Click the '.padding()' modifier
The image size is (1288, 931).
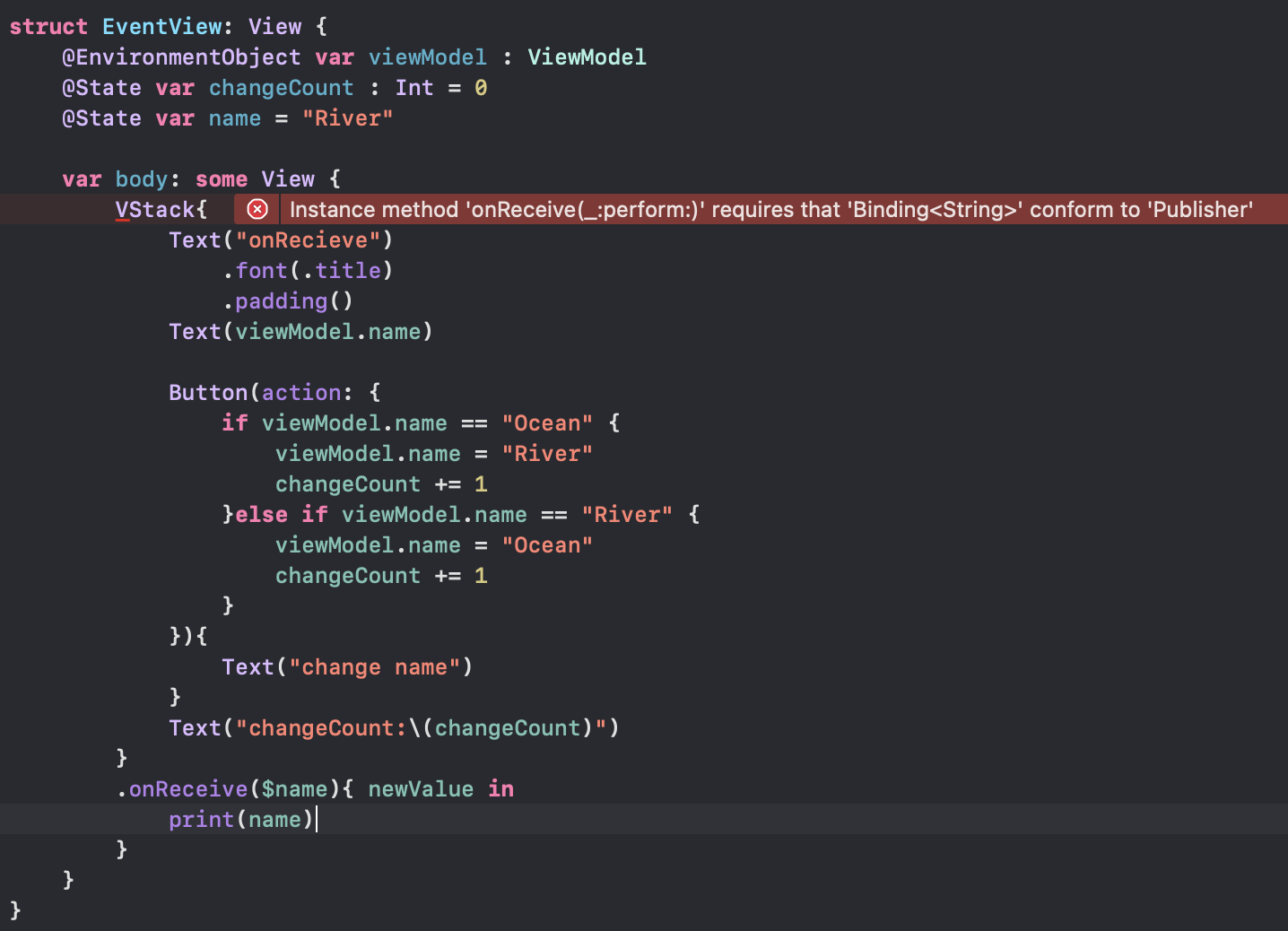(288, 301)
